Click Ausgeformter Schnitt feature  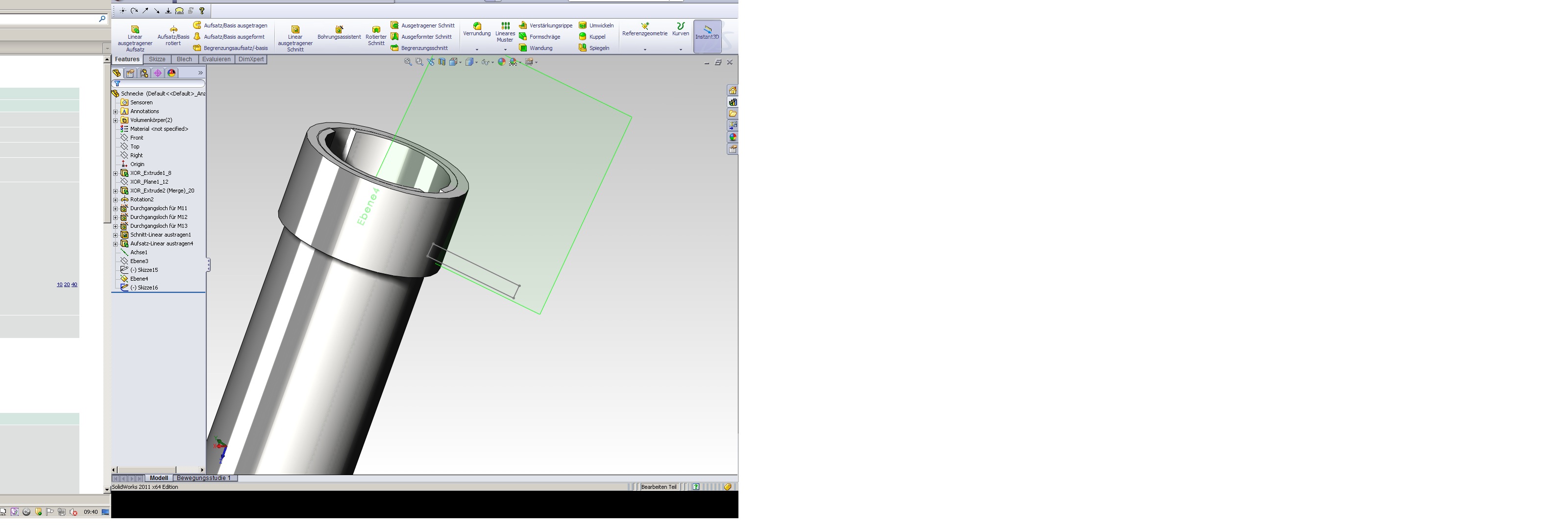pyautogui.click(x=421, y=37)
